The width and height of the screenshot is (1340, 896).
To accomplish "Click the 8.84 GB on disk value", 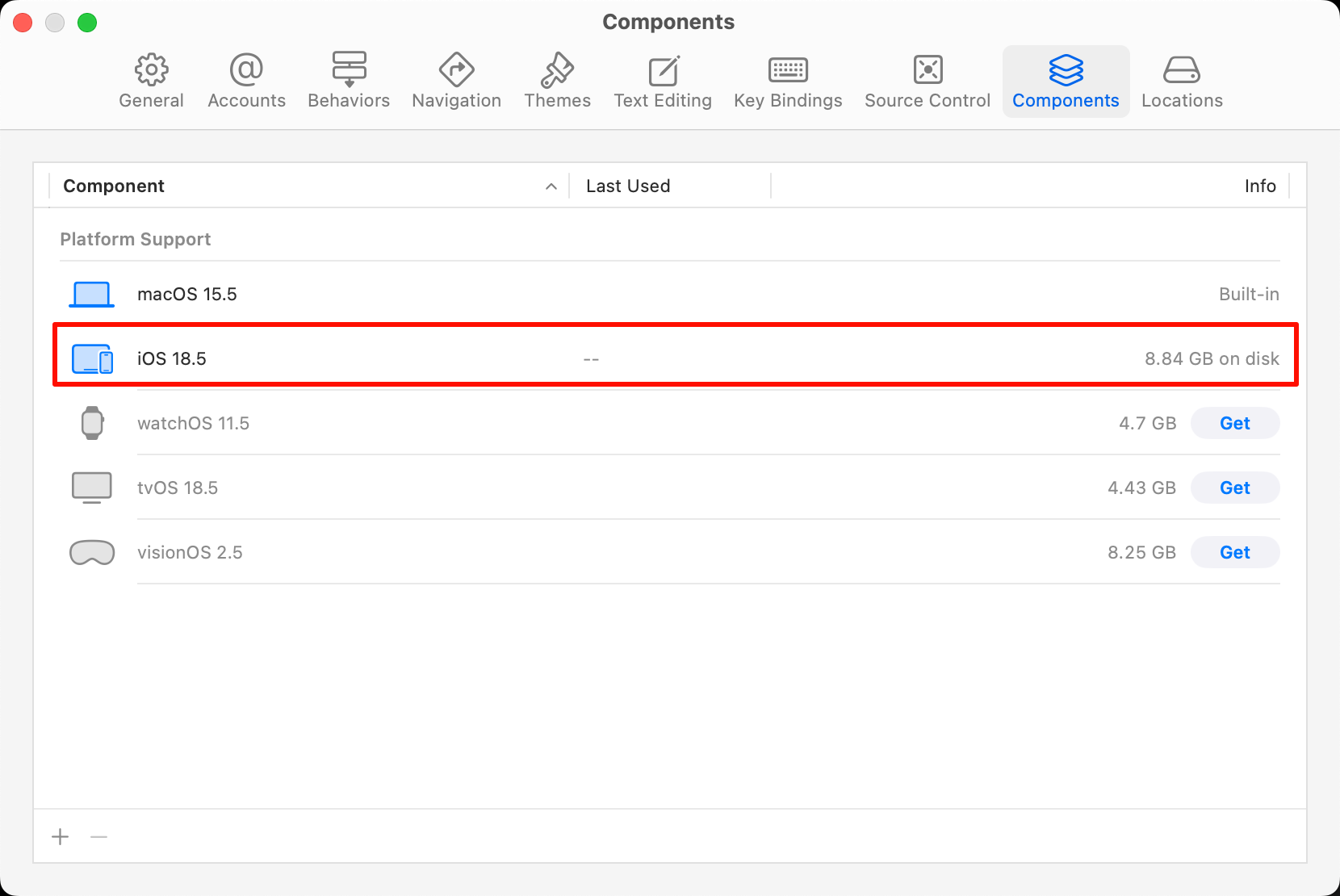I will pos(1212,359).
